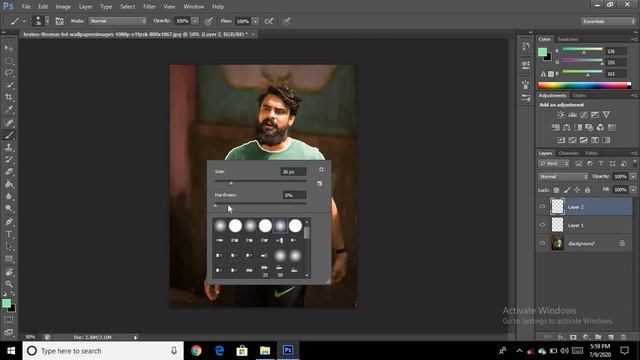
Task: Toggle lock position
Action: pos(577,190)
